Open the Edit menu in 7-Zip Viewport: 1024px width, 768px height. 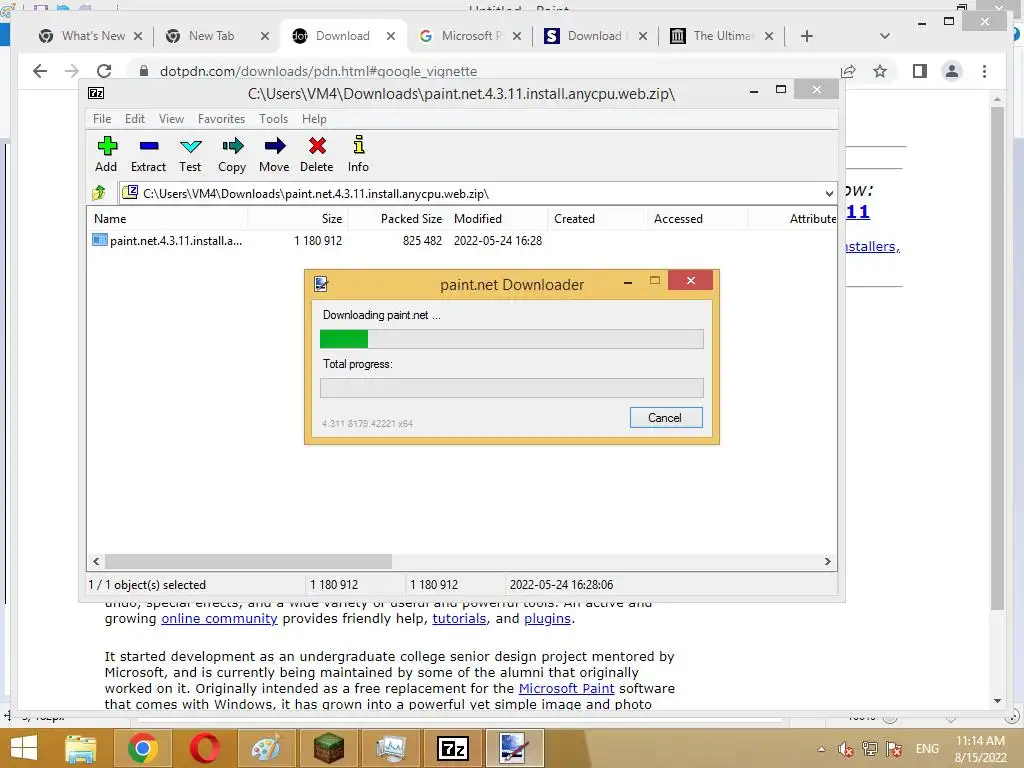click(x=135, y=119)
